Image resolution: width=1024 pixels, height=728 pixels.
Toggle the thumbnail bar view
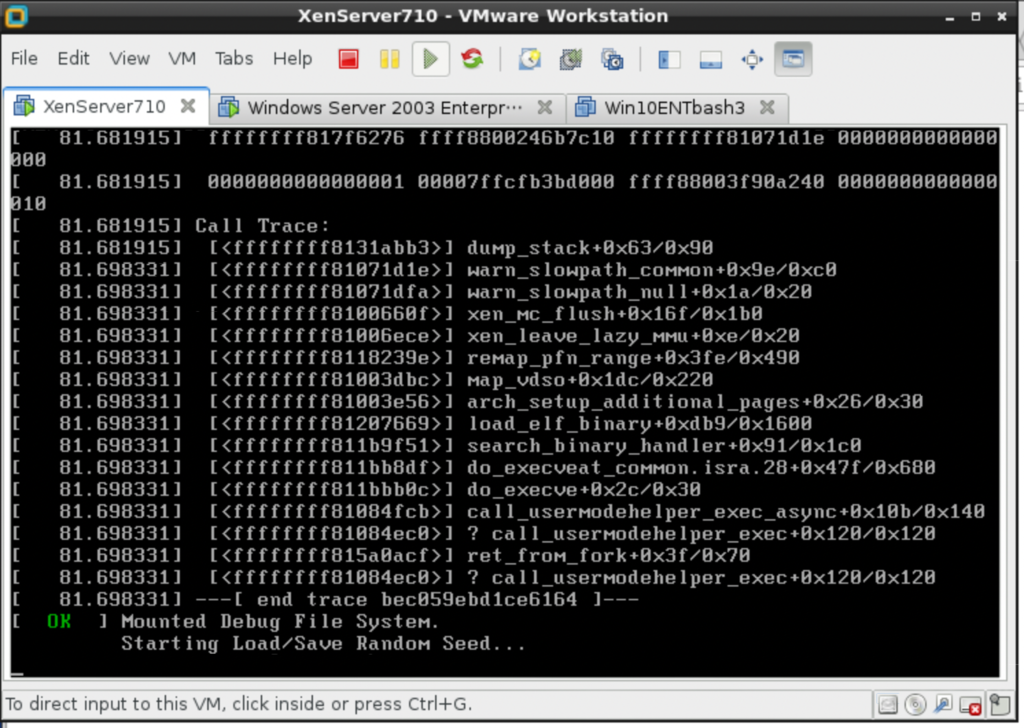tap(711, 59)
